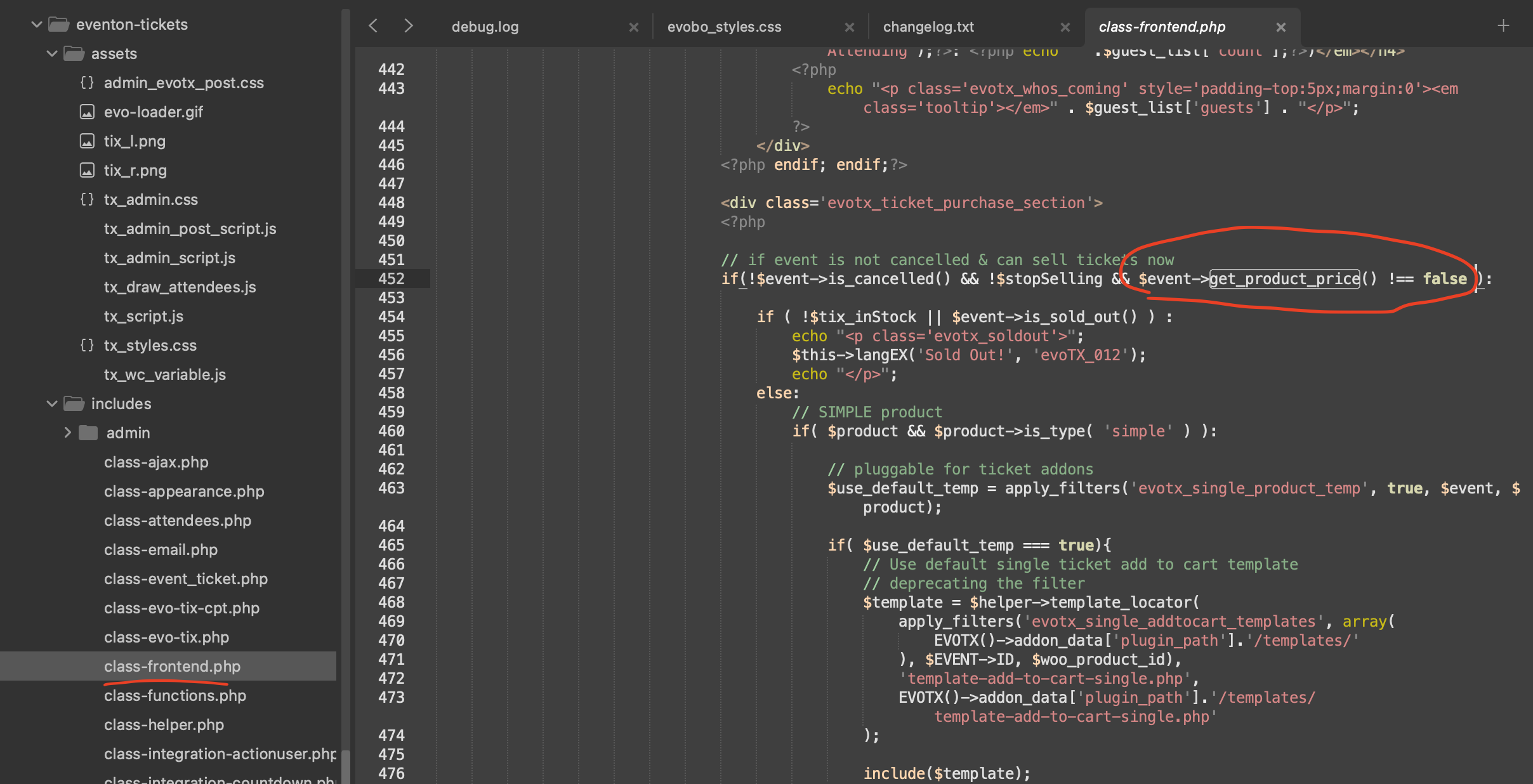Open tx_script.js file

(143, 317)
